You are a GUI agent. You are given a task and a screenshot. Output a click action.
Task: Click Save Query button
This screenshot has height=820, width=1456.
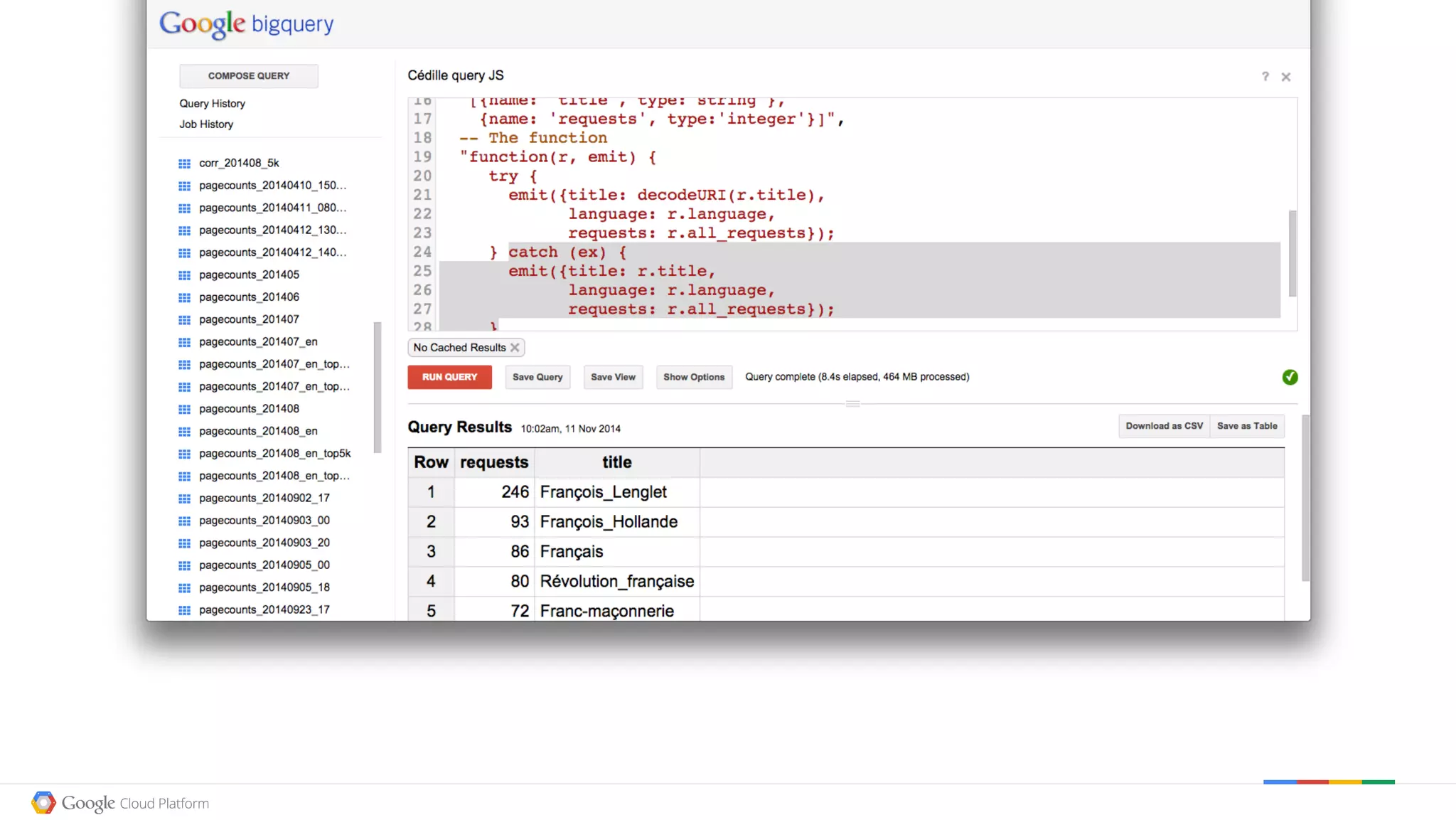coord(537,378)
